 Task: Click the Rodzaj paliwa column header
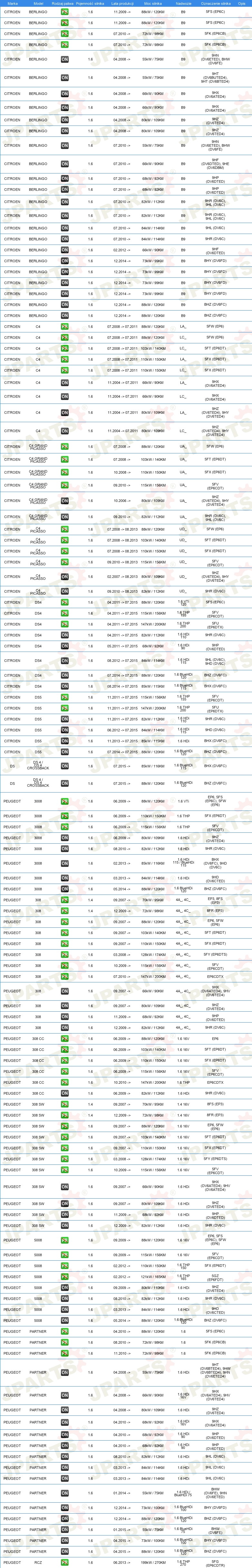[63, 3]
